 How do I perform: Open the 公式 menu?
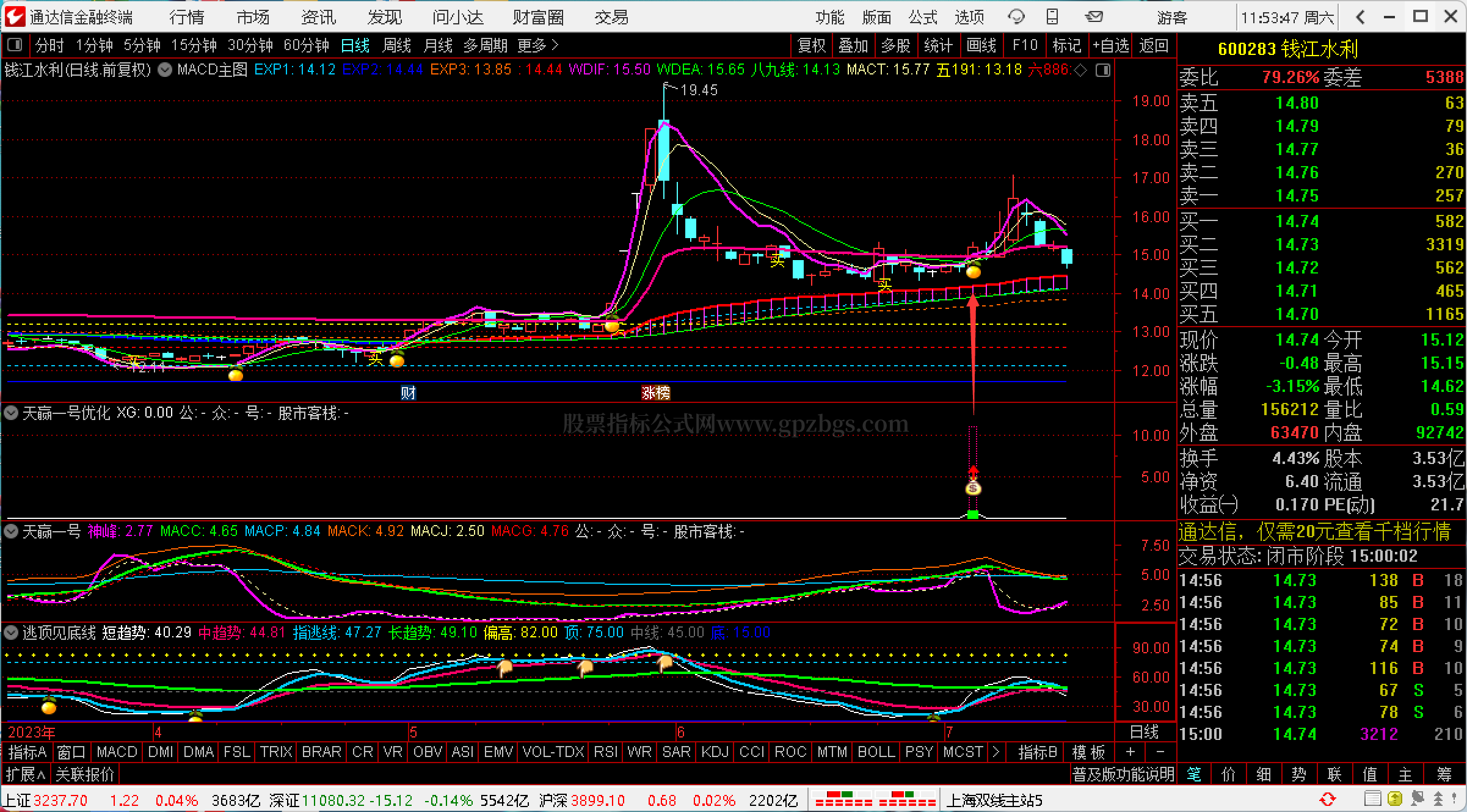(x=923, y=17)
